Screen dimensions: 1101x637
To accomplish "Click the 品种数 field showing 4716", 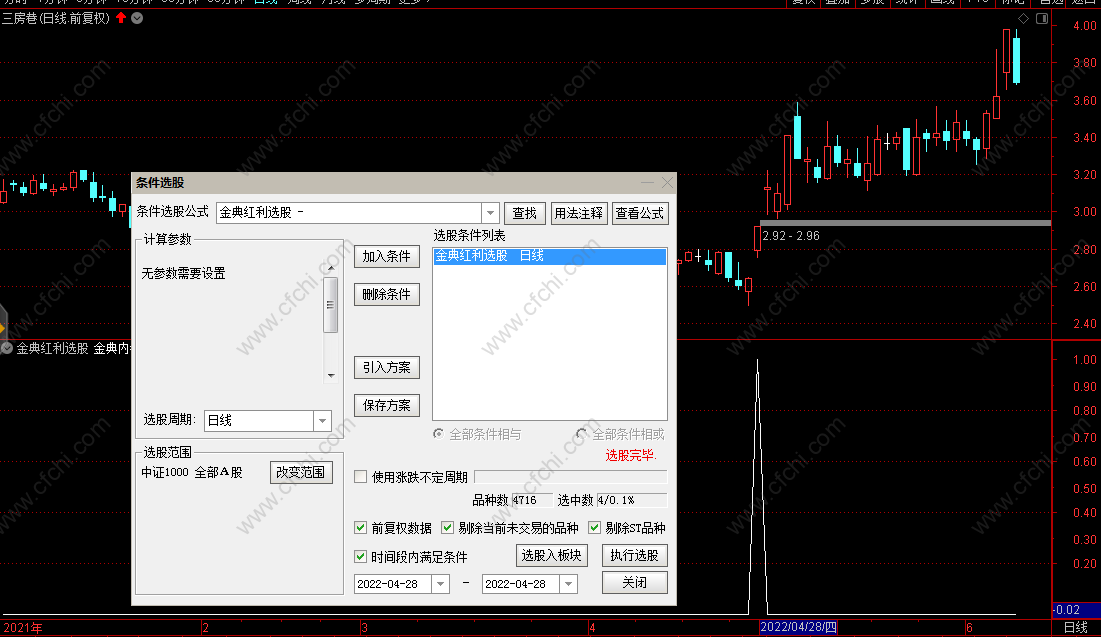I will pyautogui.click(x=531, y=500).
